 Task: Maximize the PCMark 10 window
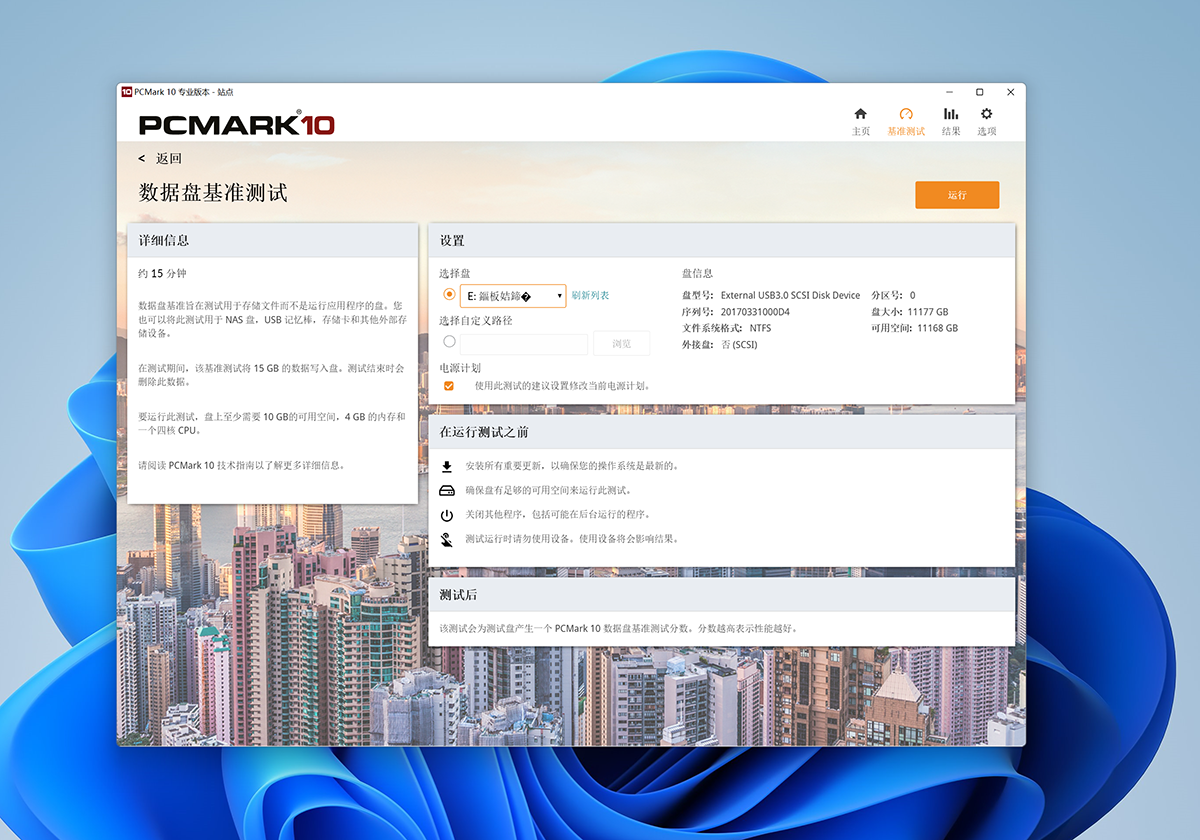point(980,92)
